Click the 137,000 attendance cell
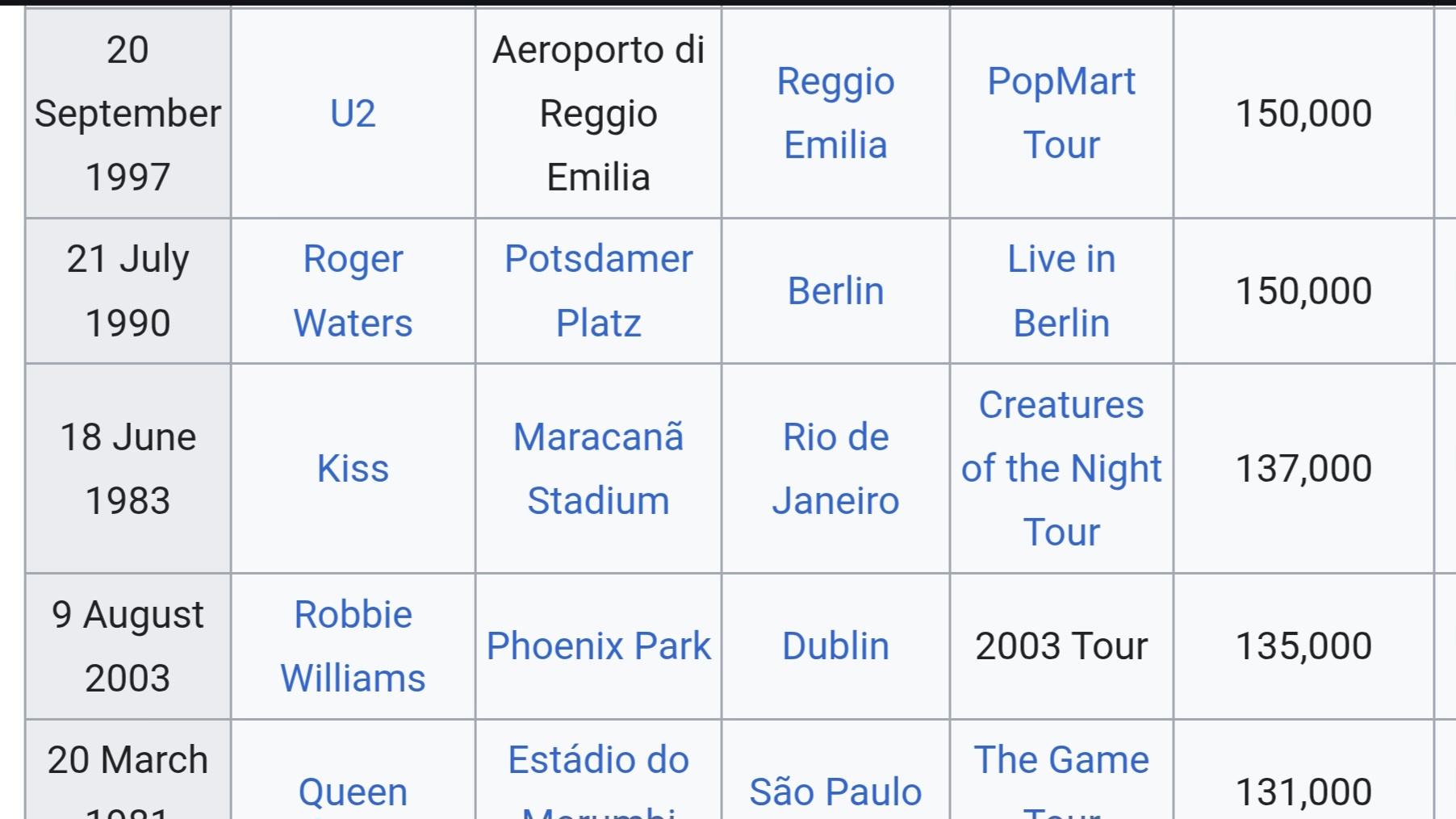Screen dimensions: 1456x819 click(1303, 469)
